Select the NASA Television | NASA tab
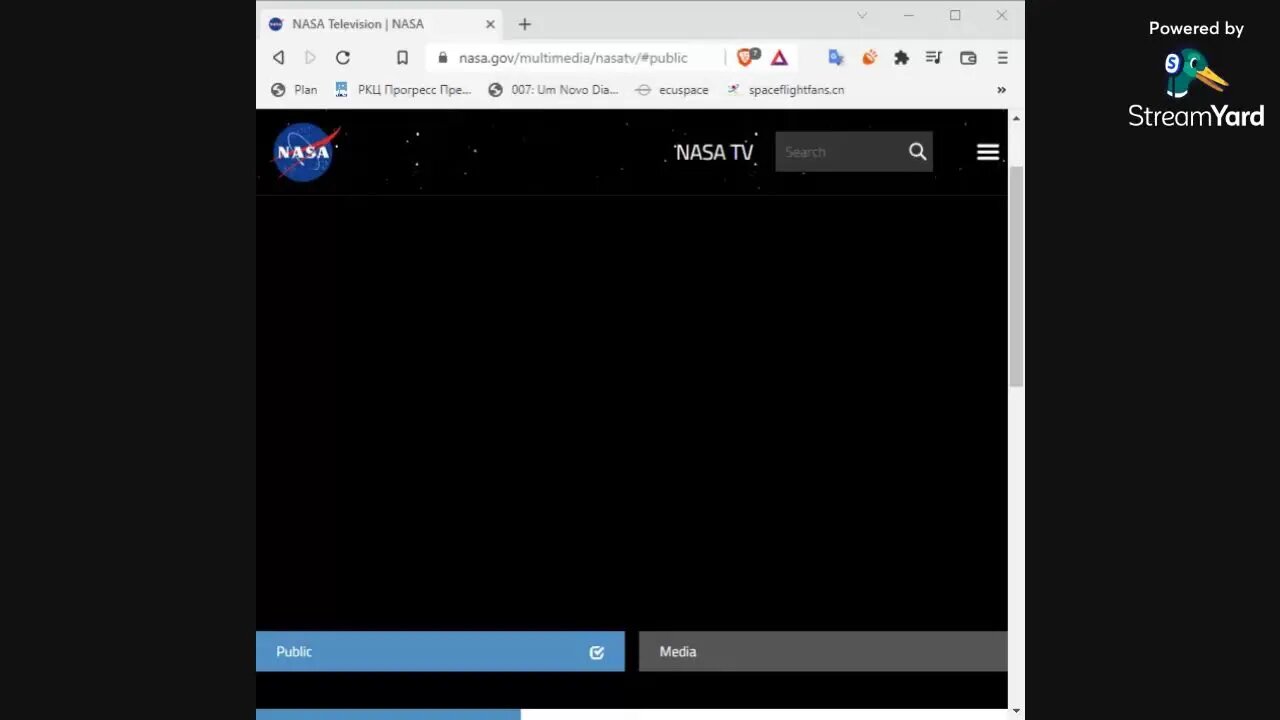Screen dimensions: 1280x720 [x=382, y=24]
